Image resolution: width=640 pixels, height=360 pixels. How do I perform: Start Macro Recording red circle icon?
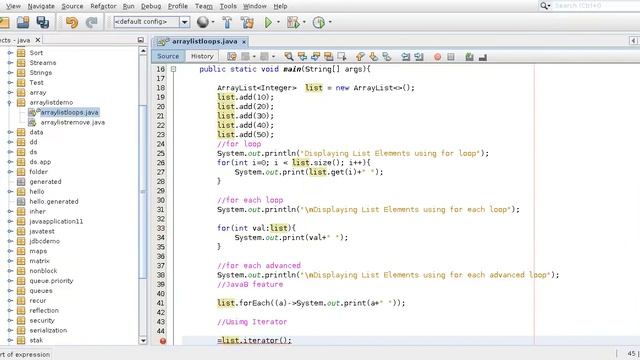click(x=438, y=57)
